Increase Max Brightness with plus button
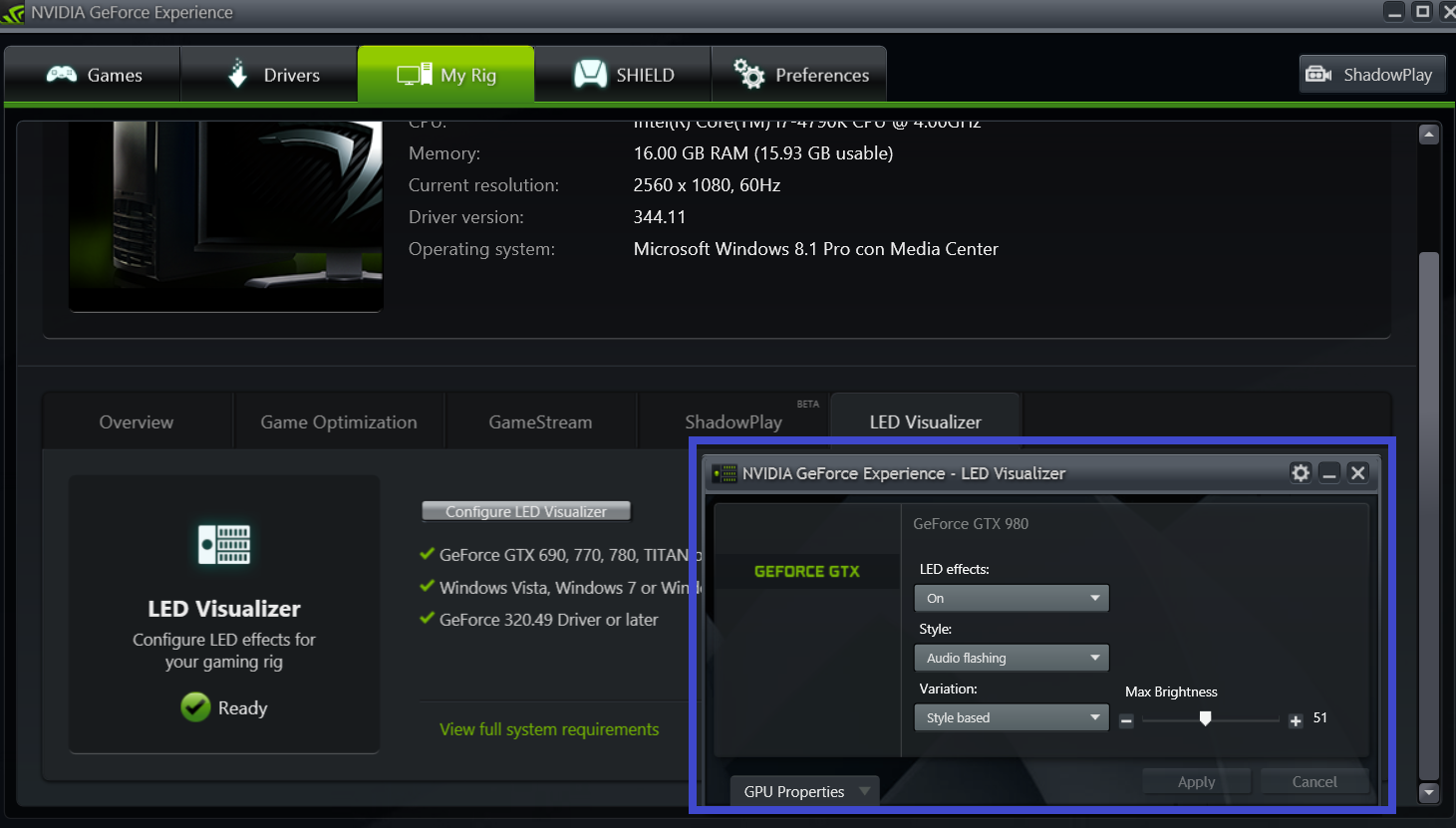This screenshot has width=1456, height=828. coord(1296,720)
